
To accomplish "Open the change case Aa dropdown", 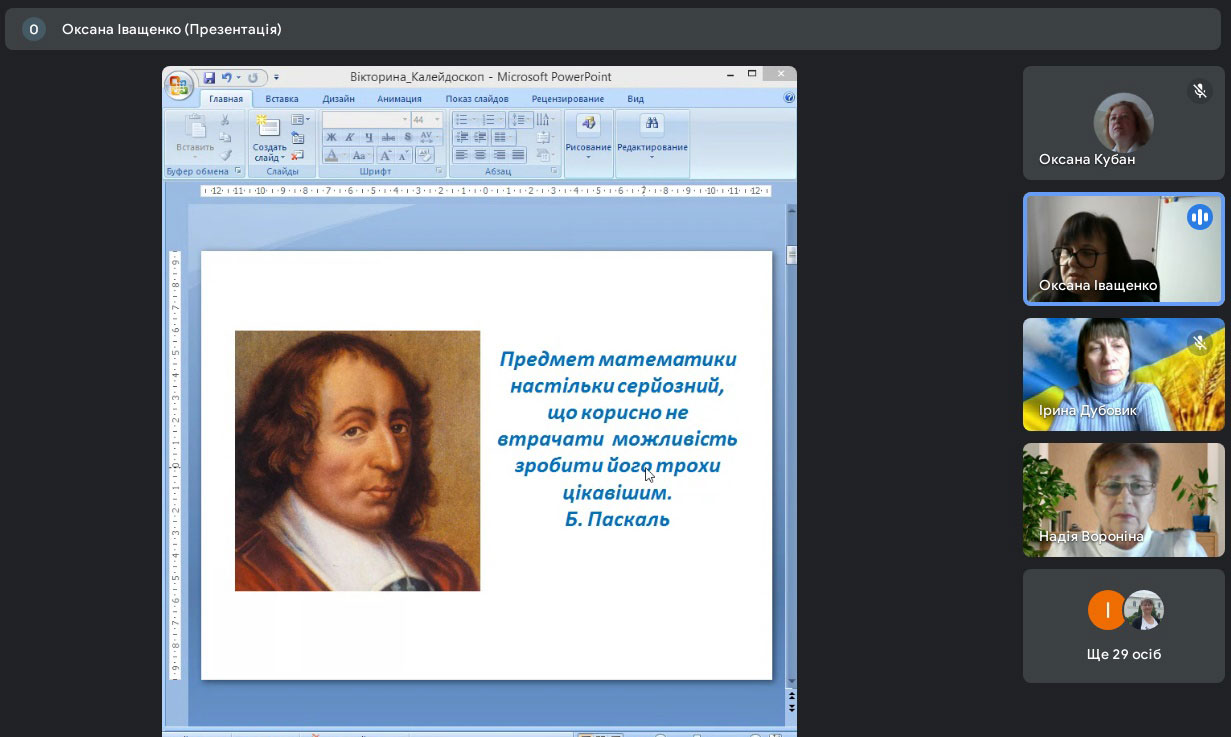I will [361, 155].
